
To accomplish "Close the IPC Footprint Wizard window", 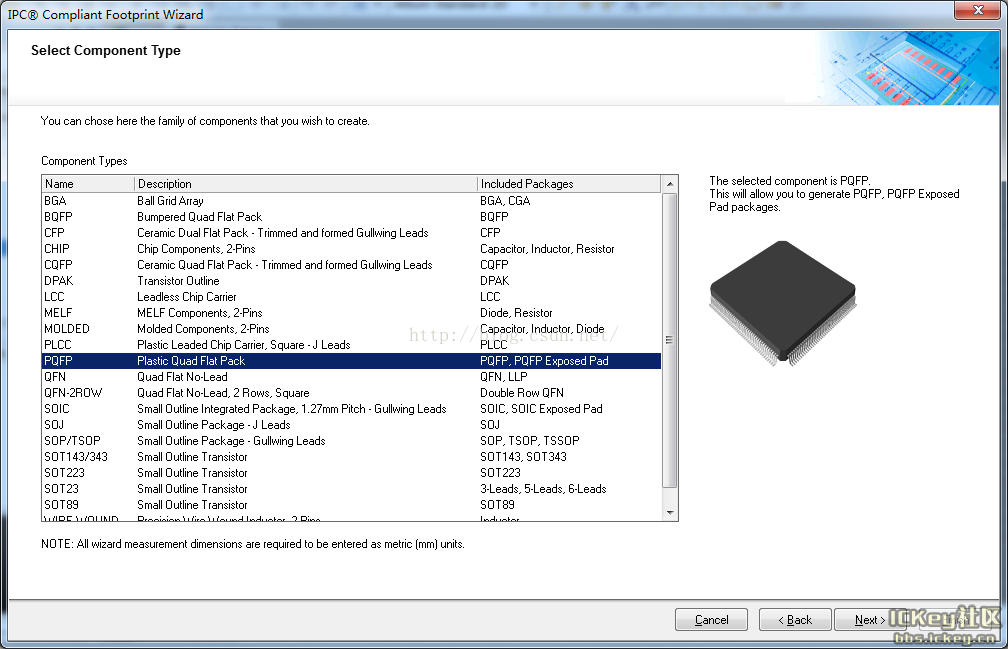I will point(974,13).
